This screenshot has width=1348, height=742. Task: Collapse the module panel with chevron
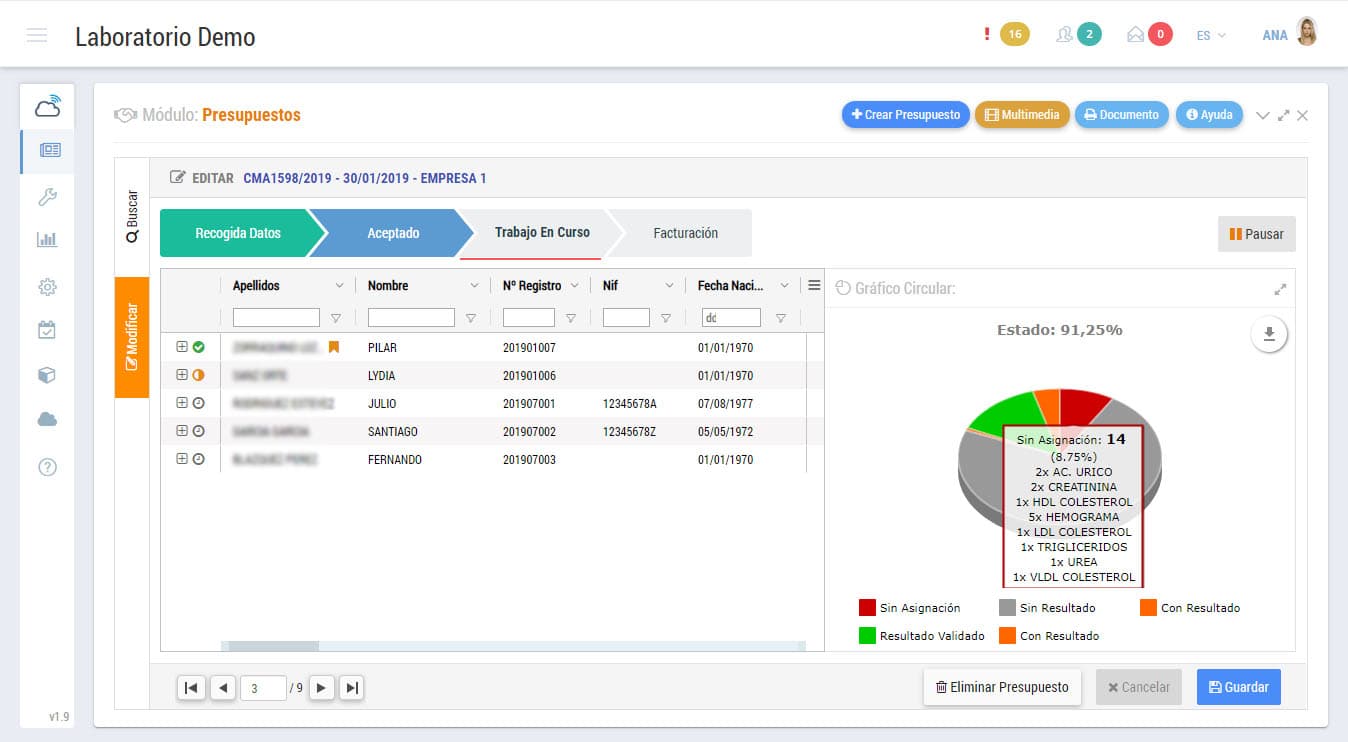tap(1263, 116)
